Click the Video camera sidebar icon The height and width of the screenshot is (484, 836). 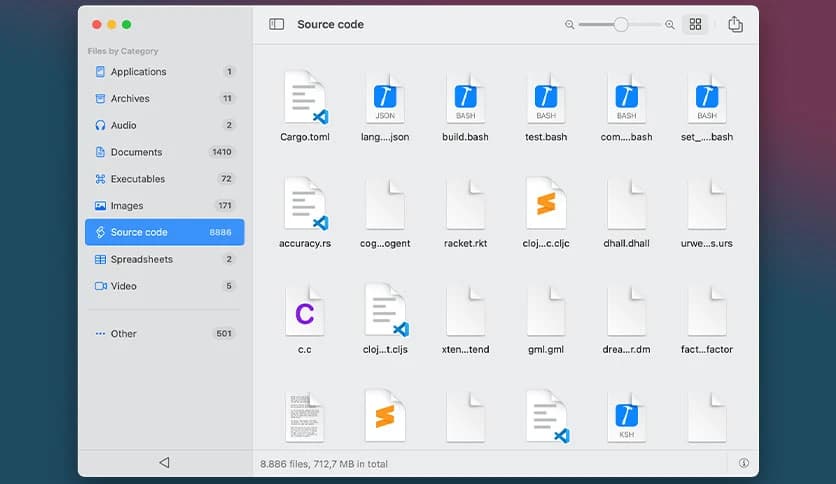(x=101, y=286)
